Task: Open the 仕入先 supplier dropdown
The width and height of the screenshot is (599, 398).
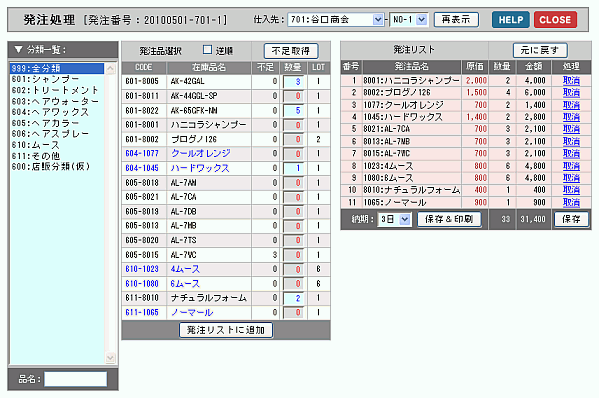Action: [335, 19]
